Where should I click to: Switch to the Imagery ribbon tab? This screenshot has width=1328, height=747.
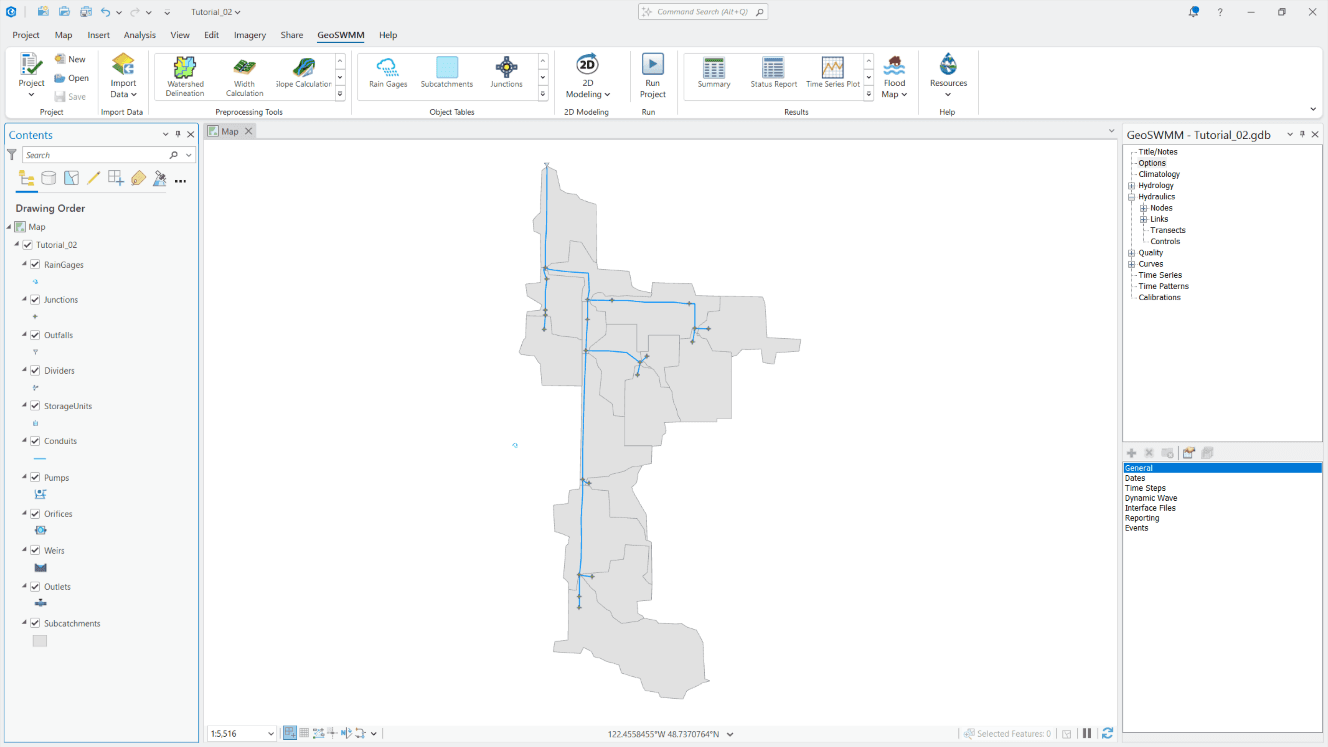(x=249, y=35)
